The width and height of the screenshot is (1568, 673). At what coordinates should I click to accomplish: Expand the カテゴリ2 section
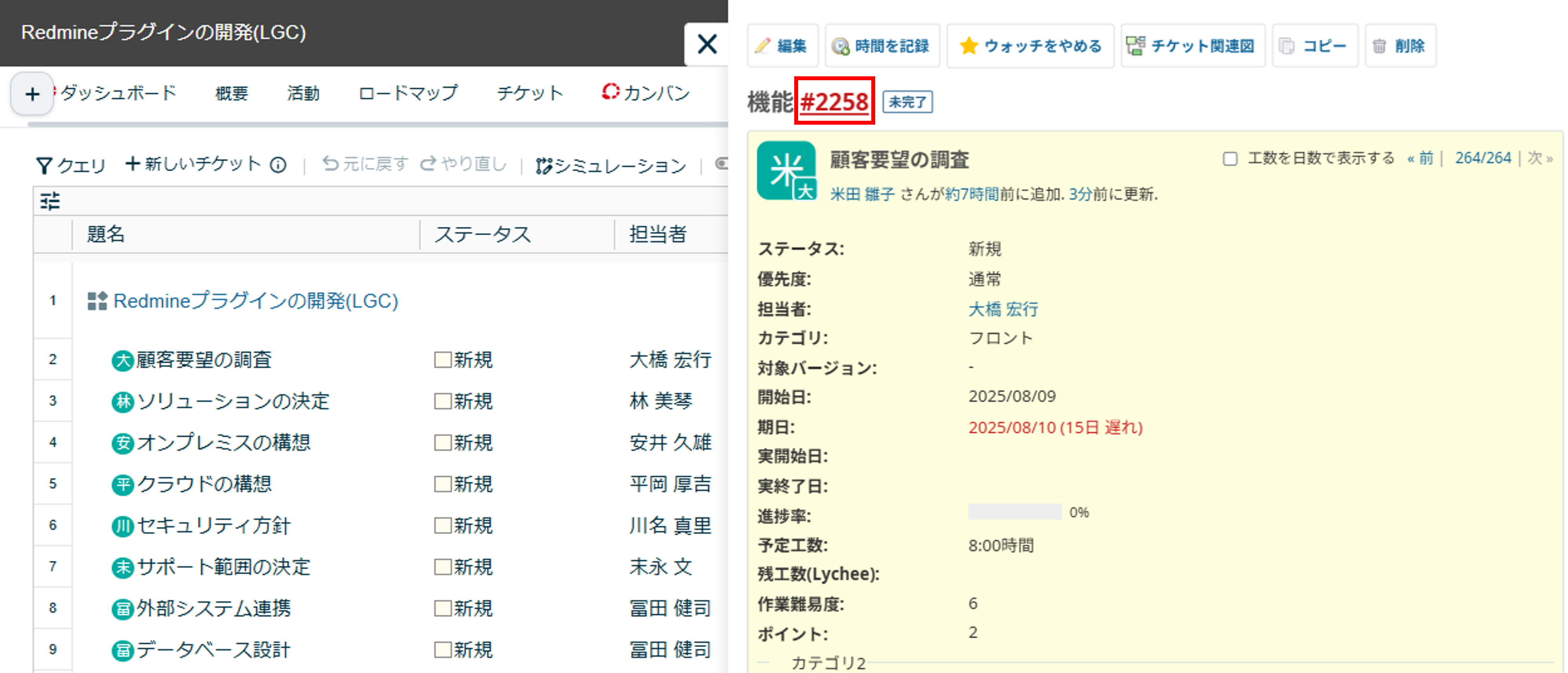[x=828, y=663]
